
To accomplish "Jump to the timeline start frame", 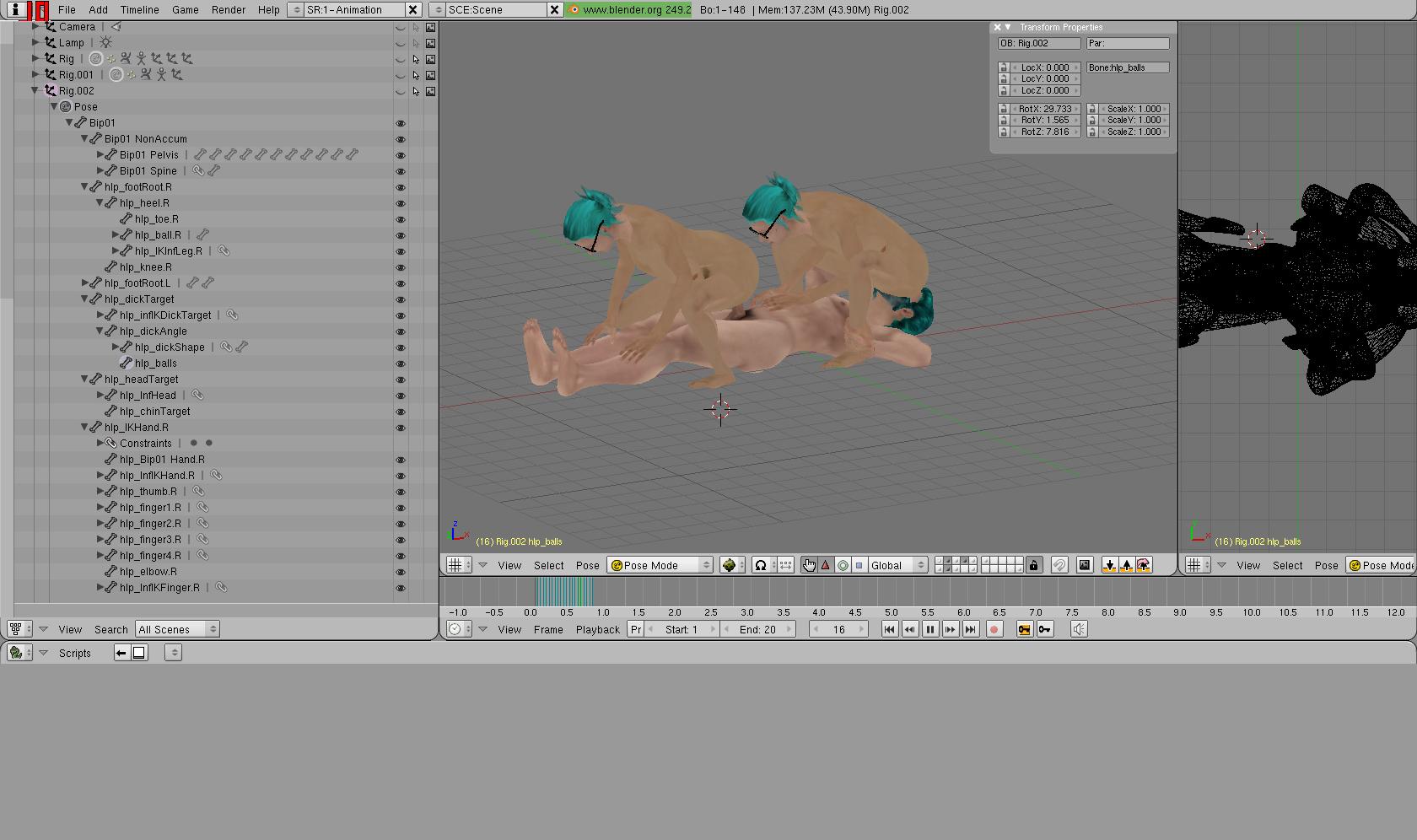I will point(889,629).
